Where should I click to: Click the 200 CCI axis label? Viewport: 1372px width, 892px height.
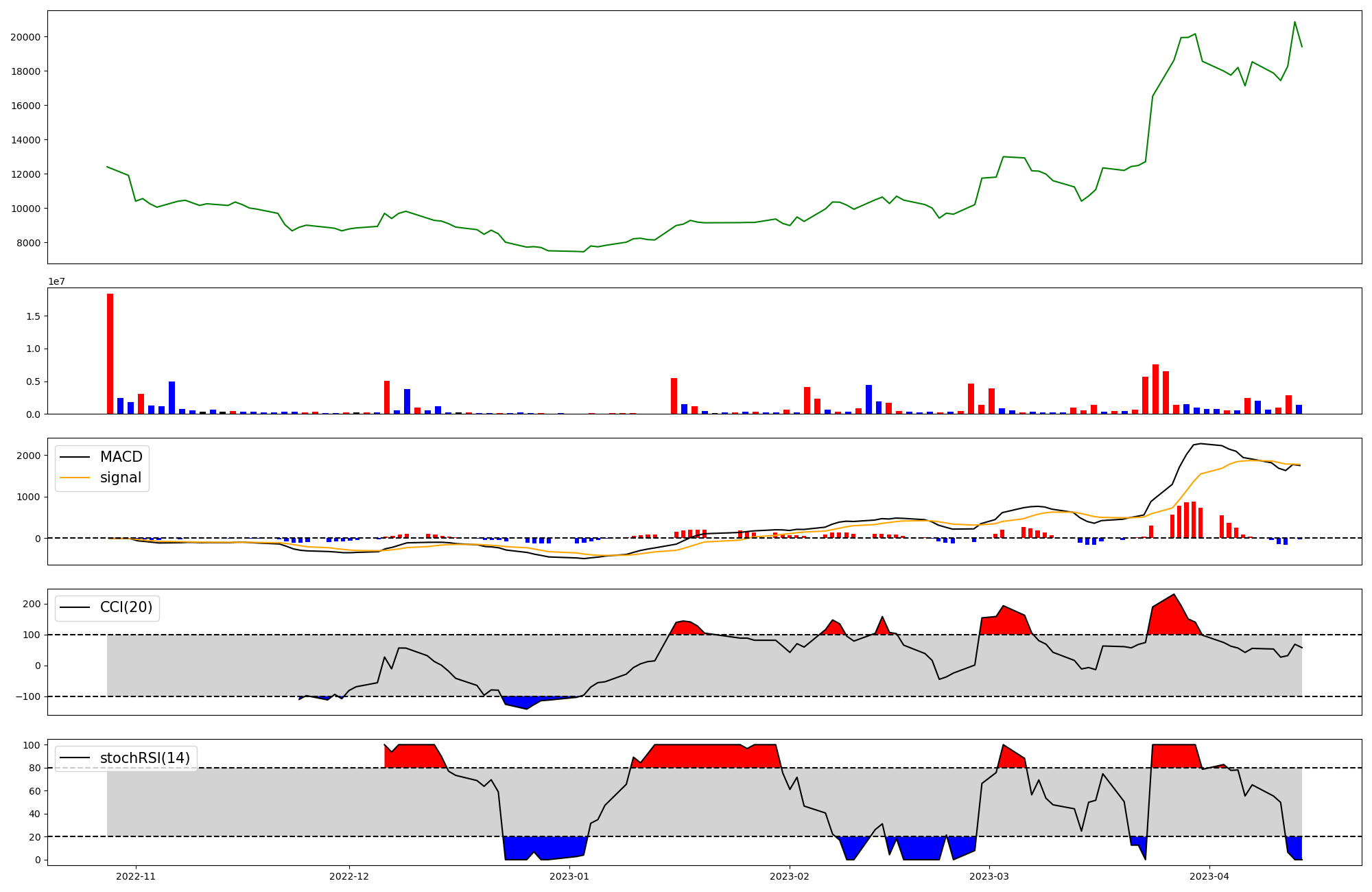click(32, 604)
